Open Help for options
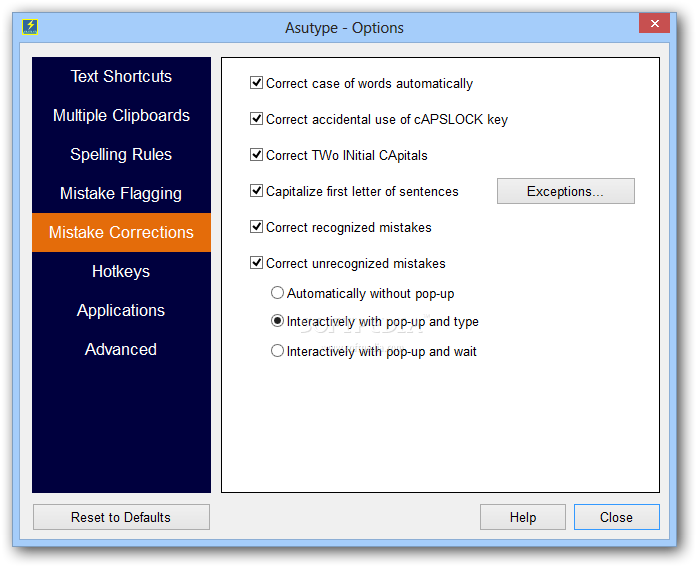This screenshot has width=697, height=567. pos(523,517)
